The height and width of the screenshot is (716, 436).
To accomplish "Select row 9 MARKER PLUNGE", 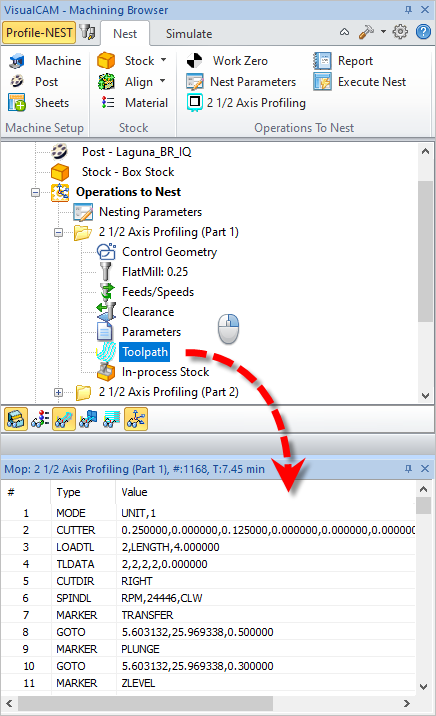I will coord(208,649).
